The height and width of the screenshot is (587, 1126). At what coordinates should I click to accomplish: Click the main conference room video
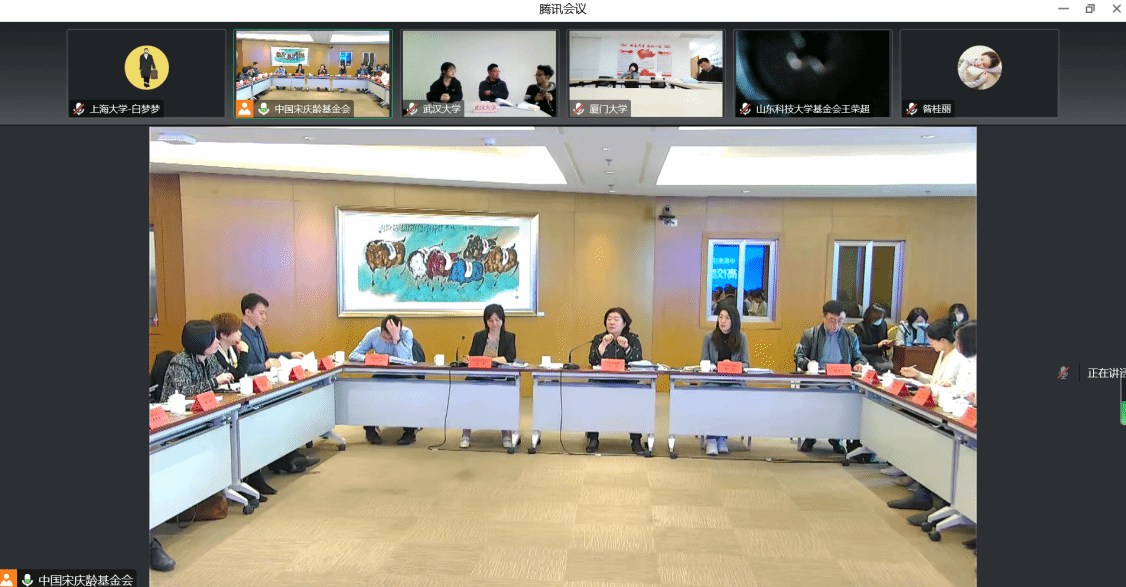pyautogui.click(x=562, y=350)
